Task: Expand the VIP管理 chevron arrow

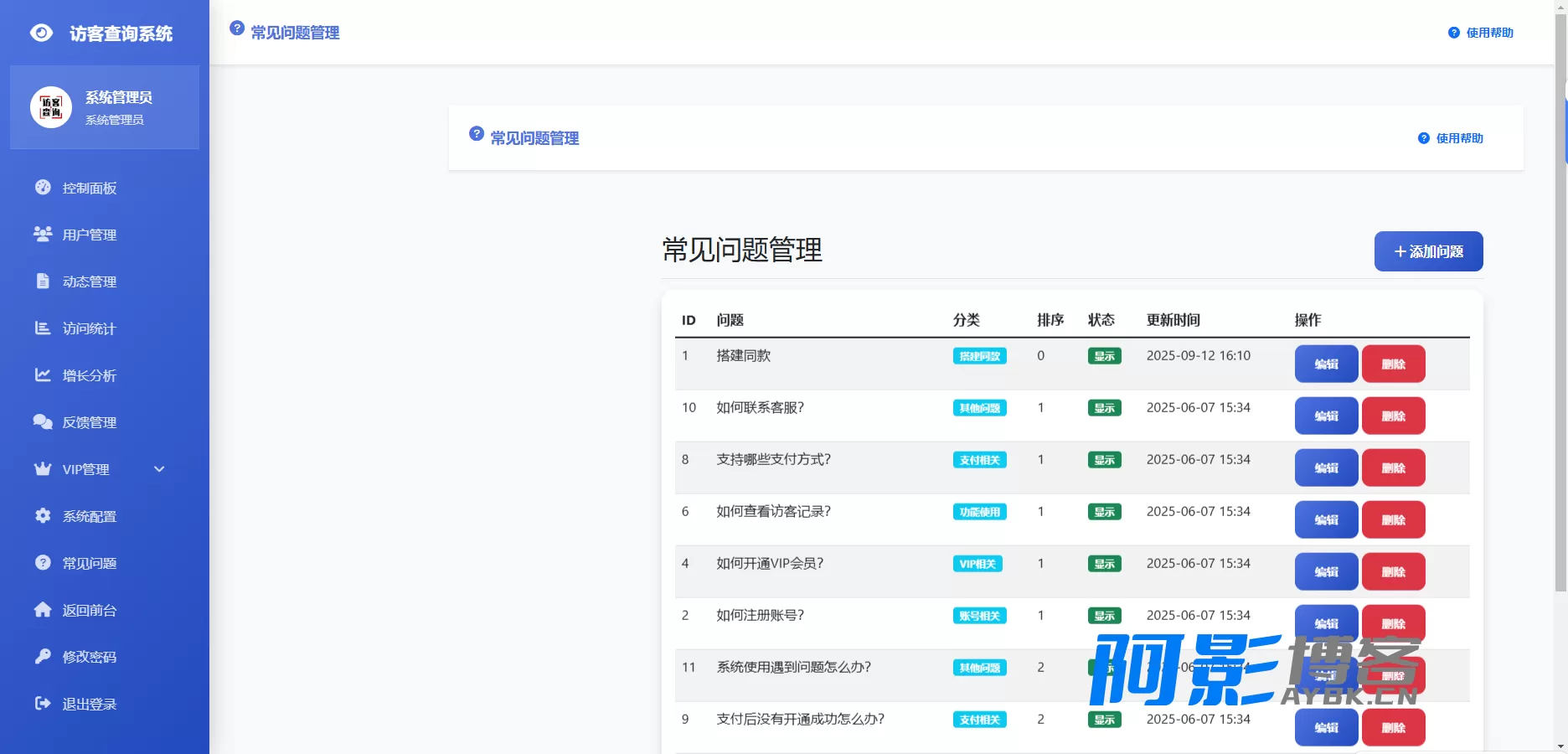Action: (x=159, y=469)
